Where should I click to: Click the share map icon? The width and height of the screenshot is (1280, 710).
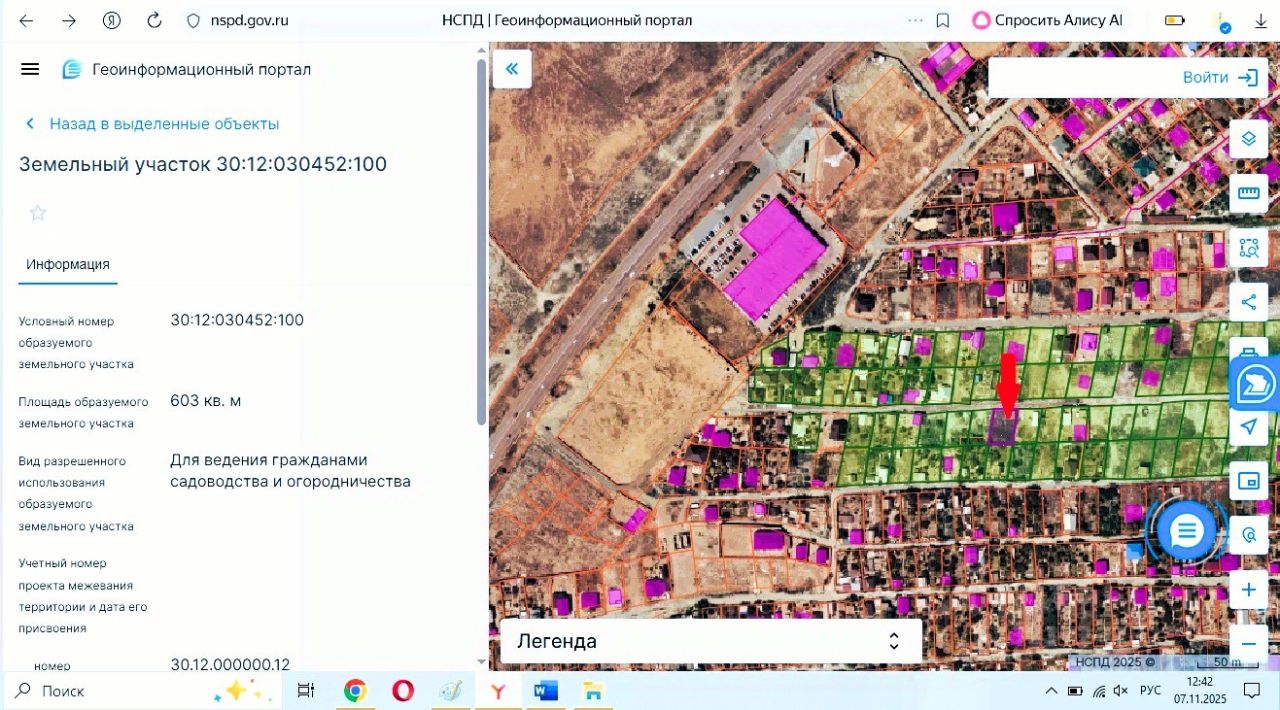point(1248,302)
